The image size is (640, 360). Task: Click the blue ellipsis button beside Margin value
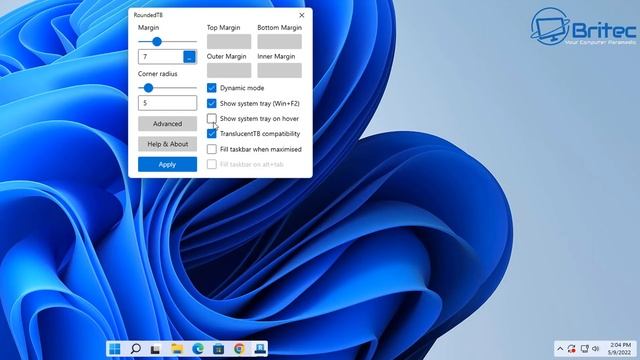tap(189, 57)
